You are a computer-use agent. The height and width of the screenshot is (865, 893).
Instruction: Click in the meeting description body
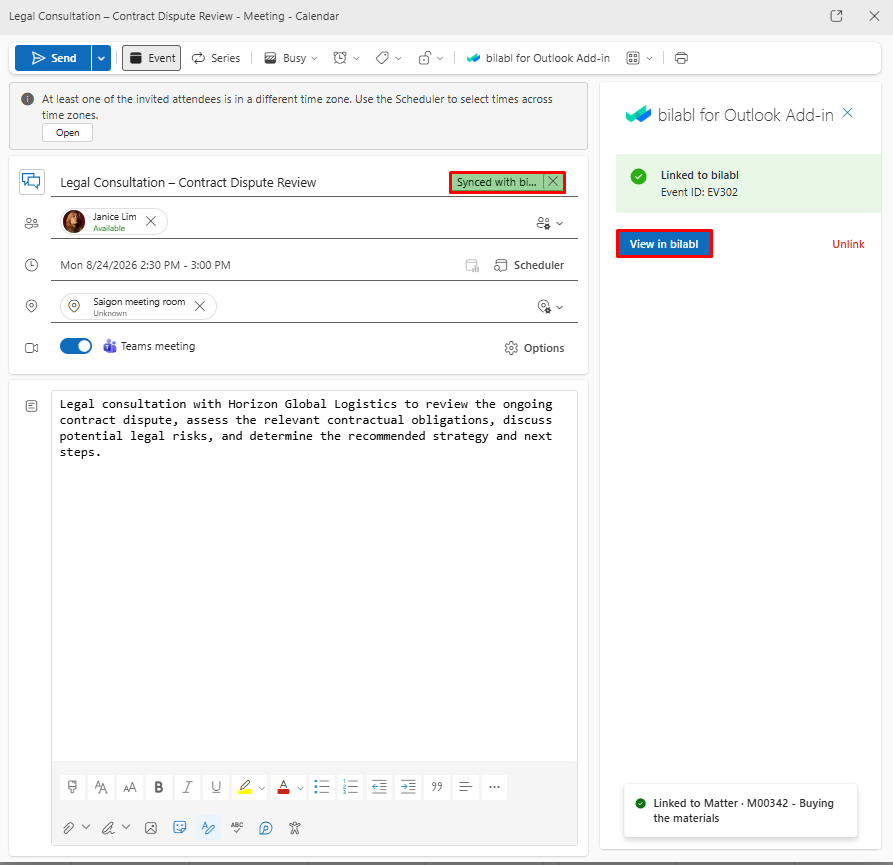314,575
